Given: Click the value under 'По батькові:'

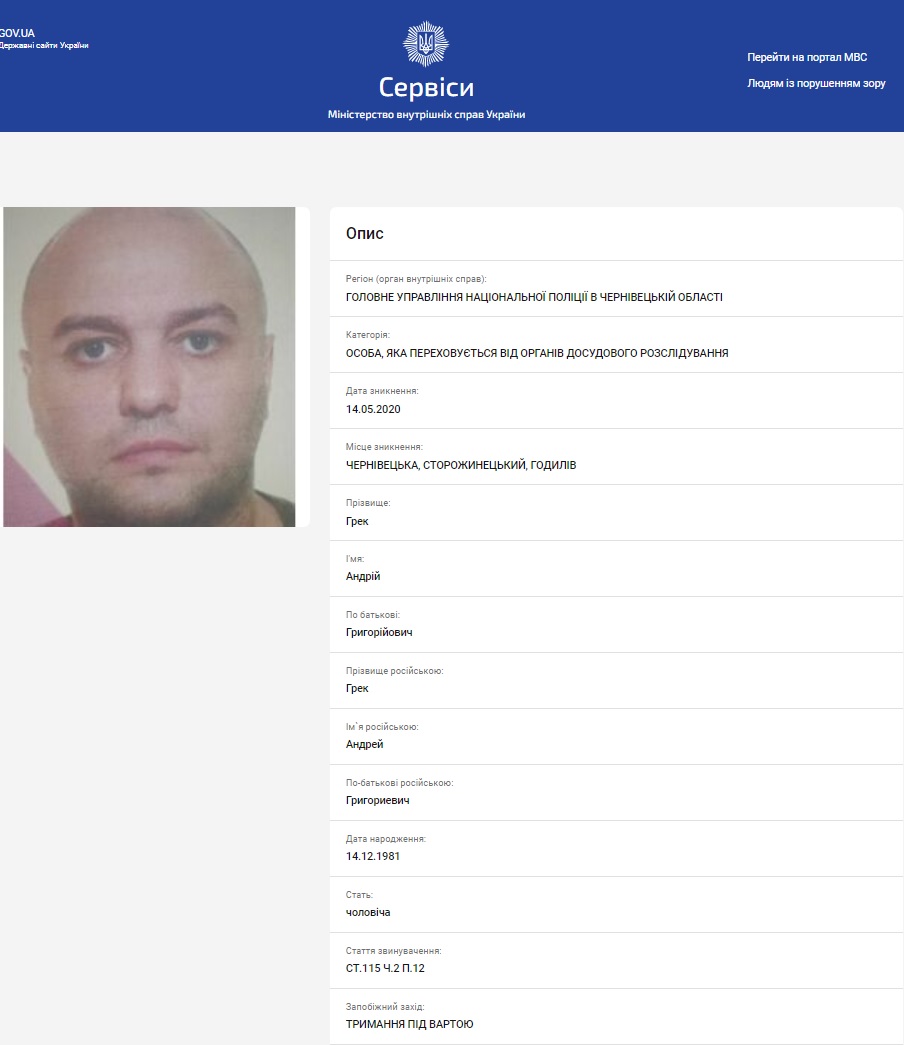Looking at the screenshot, I should coord(379,633).
